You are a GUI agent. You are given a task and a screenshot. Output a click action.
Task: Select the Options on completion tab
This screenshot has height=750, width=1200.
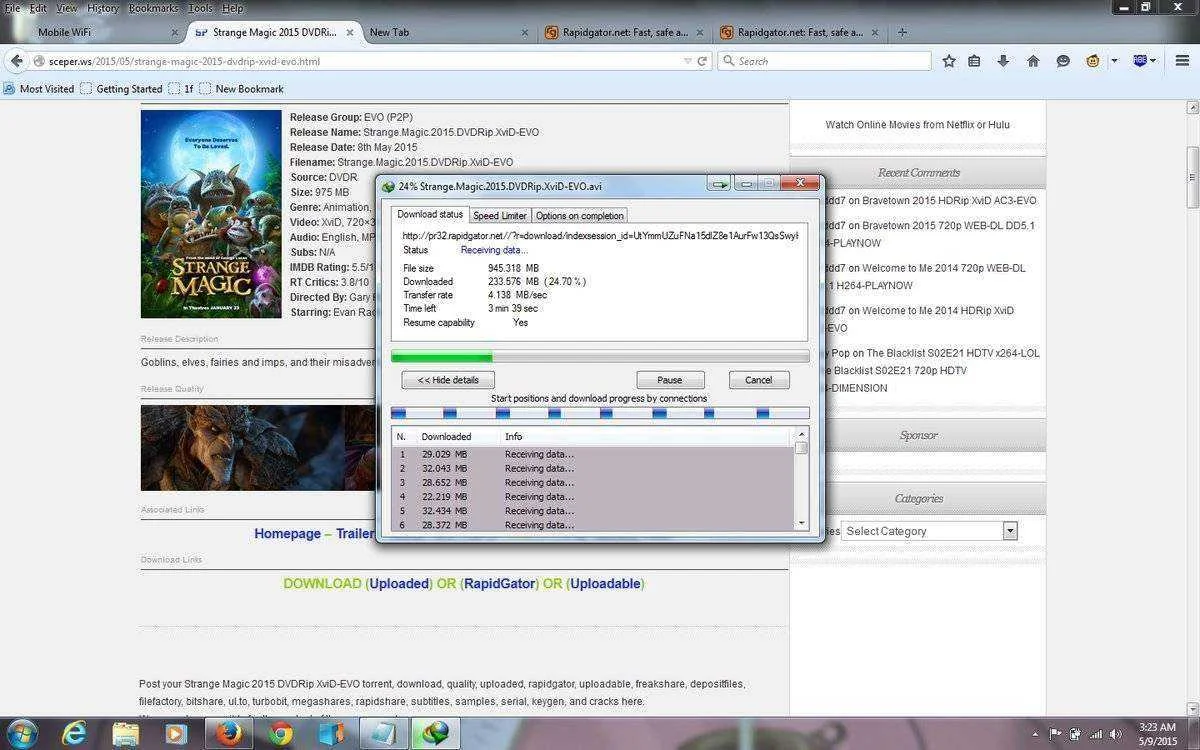click(579, 215)
